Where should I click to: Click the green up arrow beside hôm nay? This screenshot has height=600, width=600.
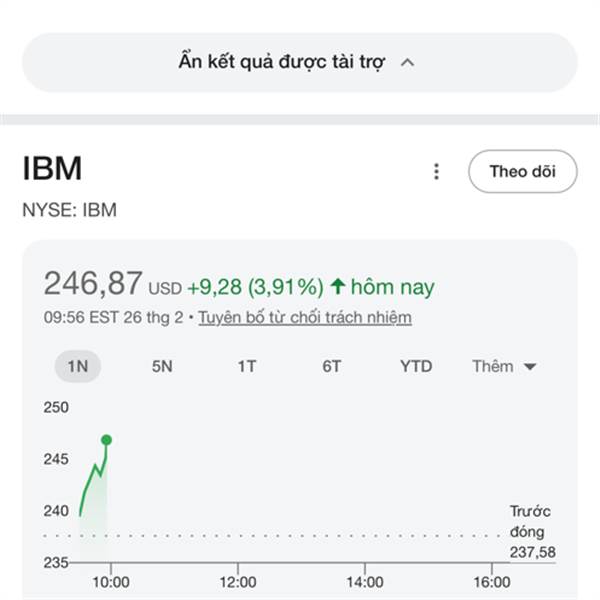(338, 287)
